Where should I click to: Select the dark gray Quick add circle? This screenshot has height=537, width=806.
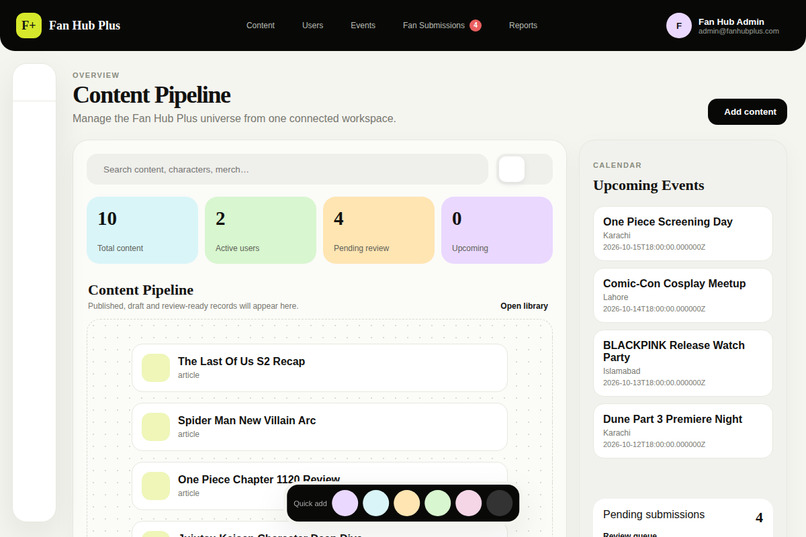[499, 503]
